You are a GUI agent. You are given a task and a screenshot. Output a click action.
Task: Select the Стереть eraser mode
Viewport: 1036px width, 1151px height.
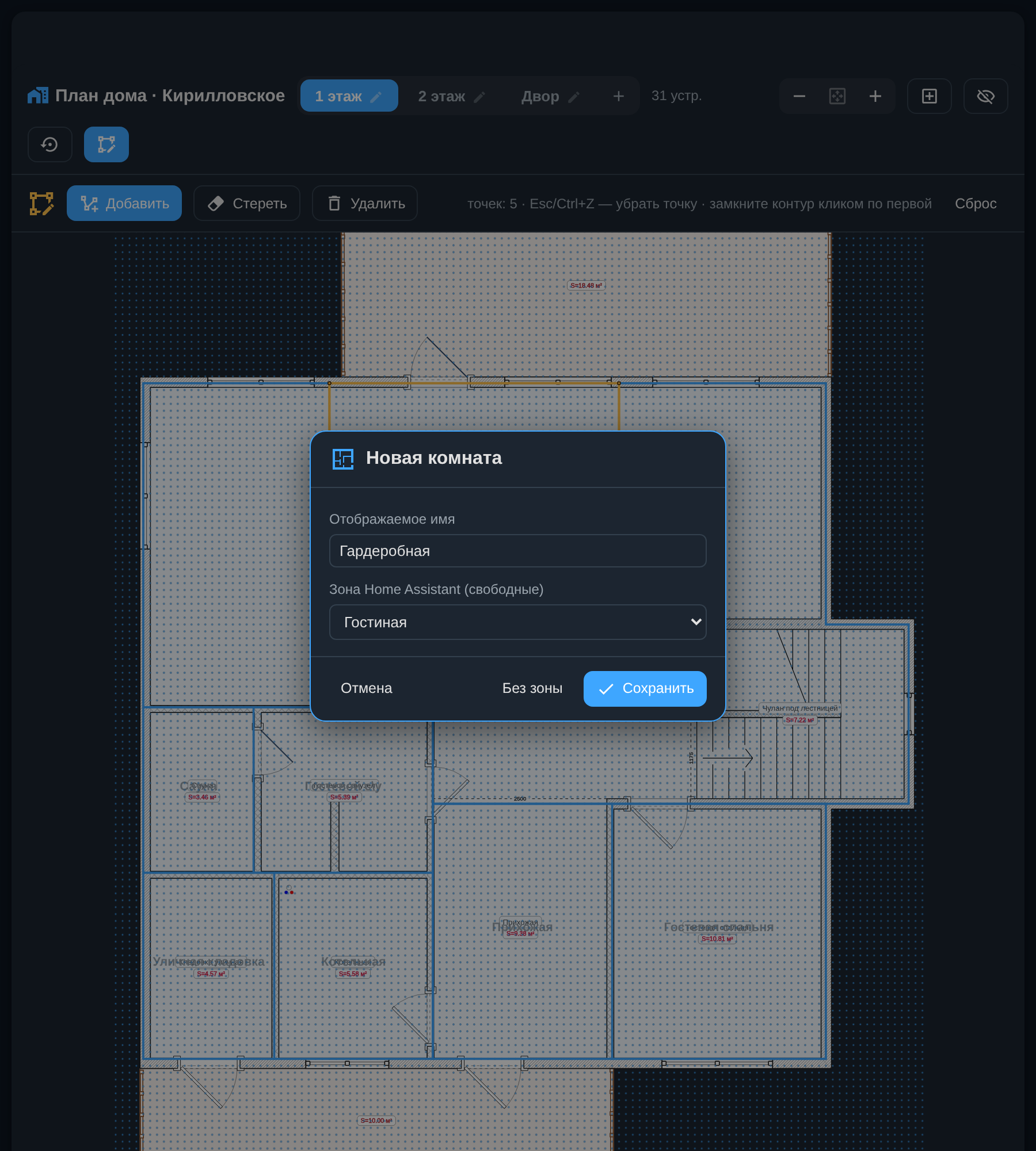pyautogui.click(x=247, y=203)
